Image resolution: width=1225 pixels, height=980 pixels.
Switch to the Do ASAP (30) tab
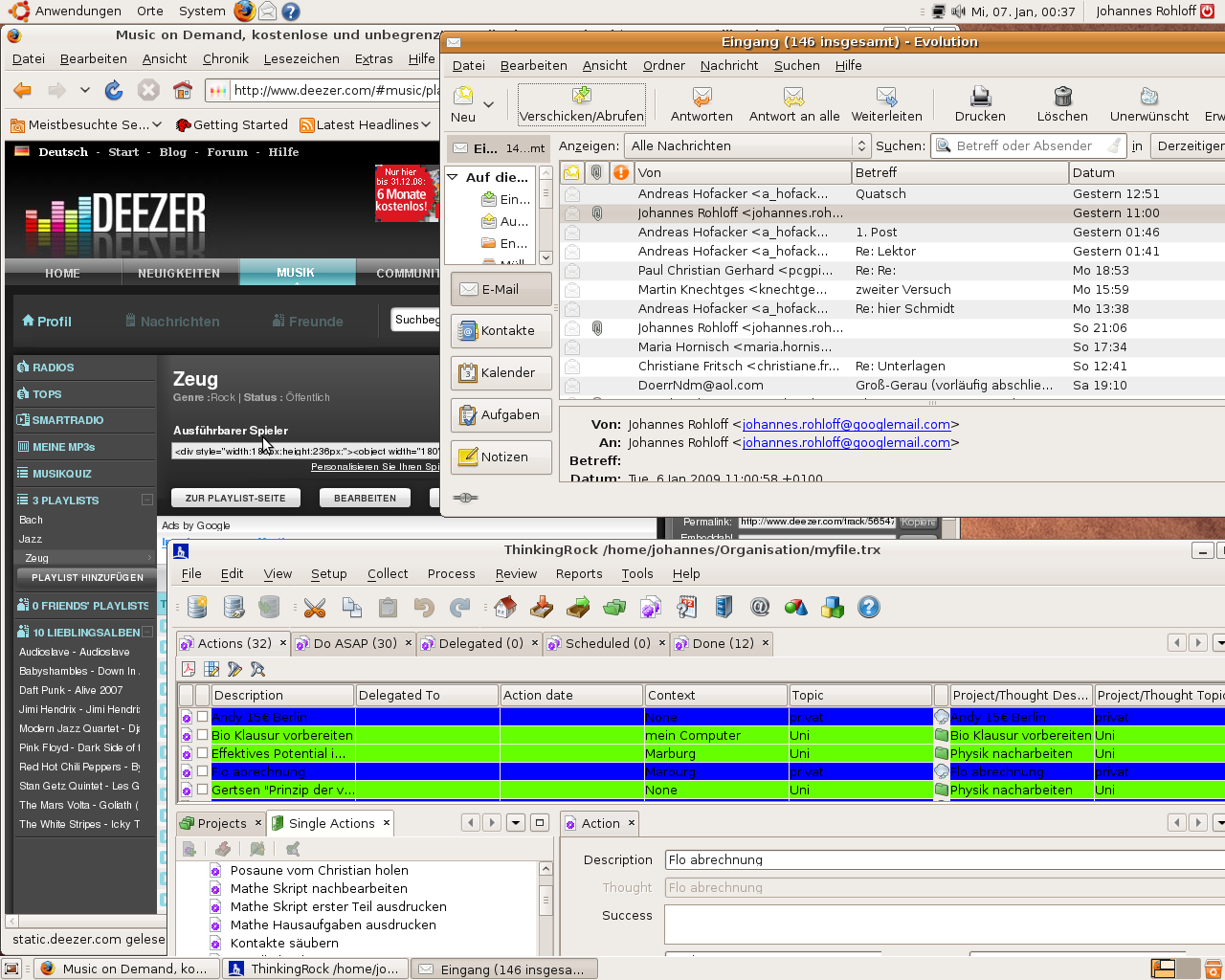click(x=355, y=643)
